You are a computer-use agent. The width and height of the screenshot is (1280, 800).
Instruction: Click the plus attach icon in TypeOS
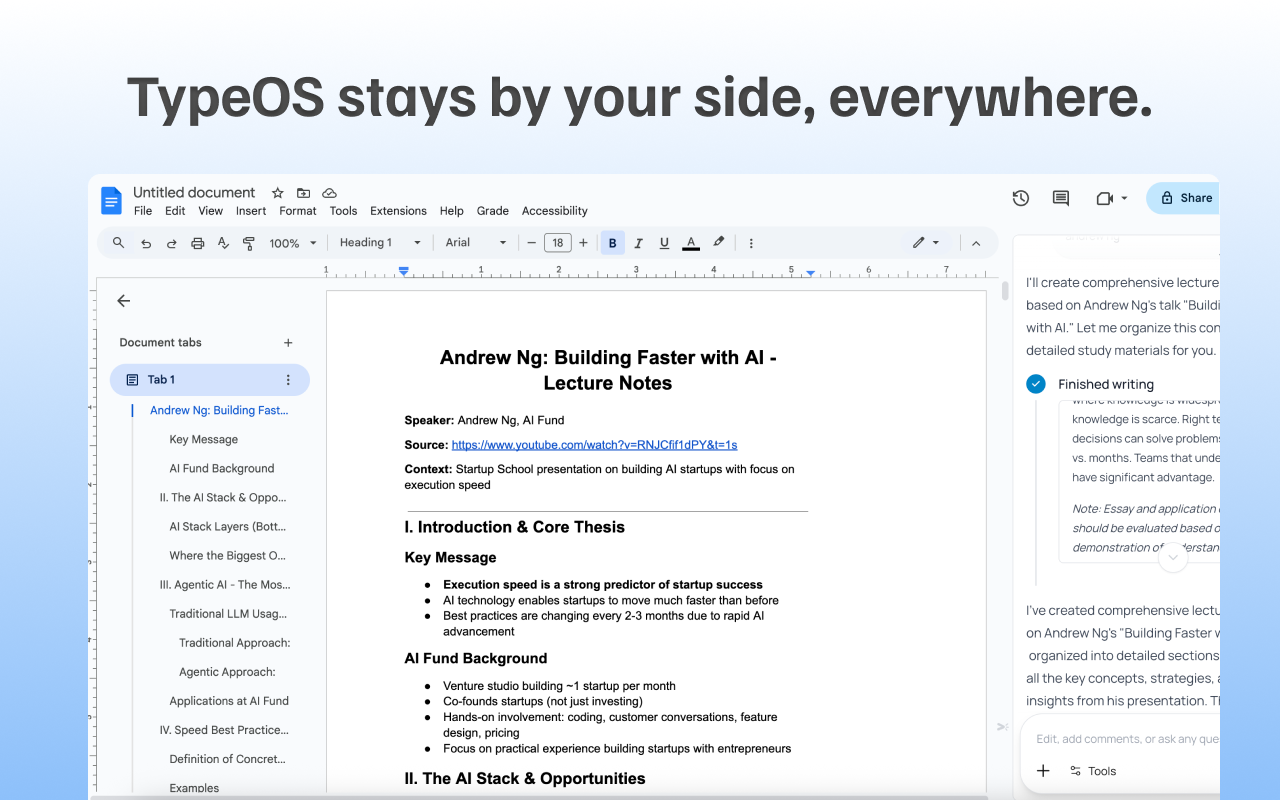click(x=1043, y=771)
